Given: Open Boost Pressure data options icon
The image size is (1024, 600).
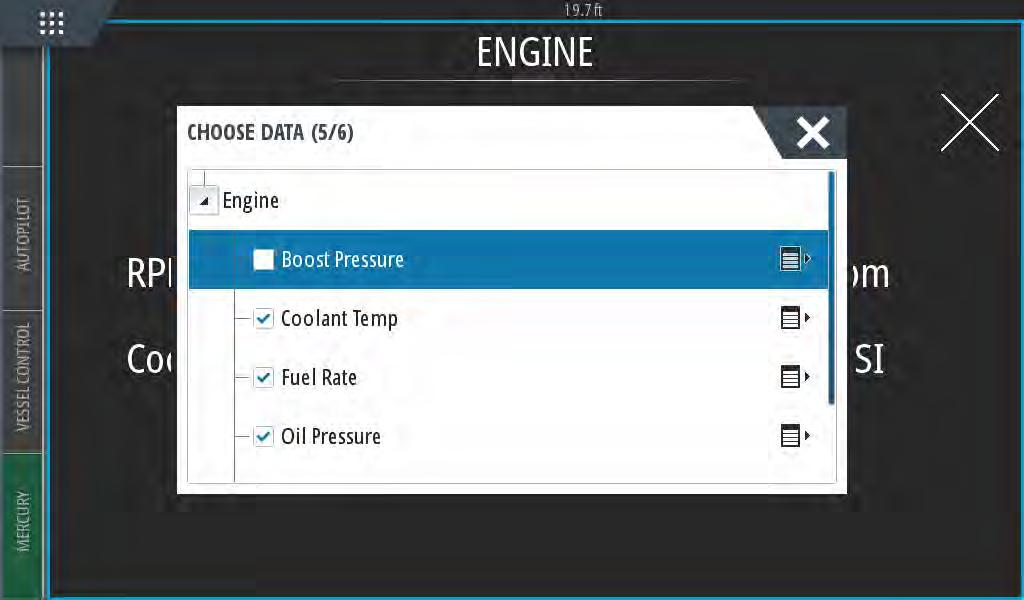Looking at the screenshot, I should tap(795, 259).
